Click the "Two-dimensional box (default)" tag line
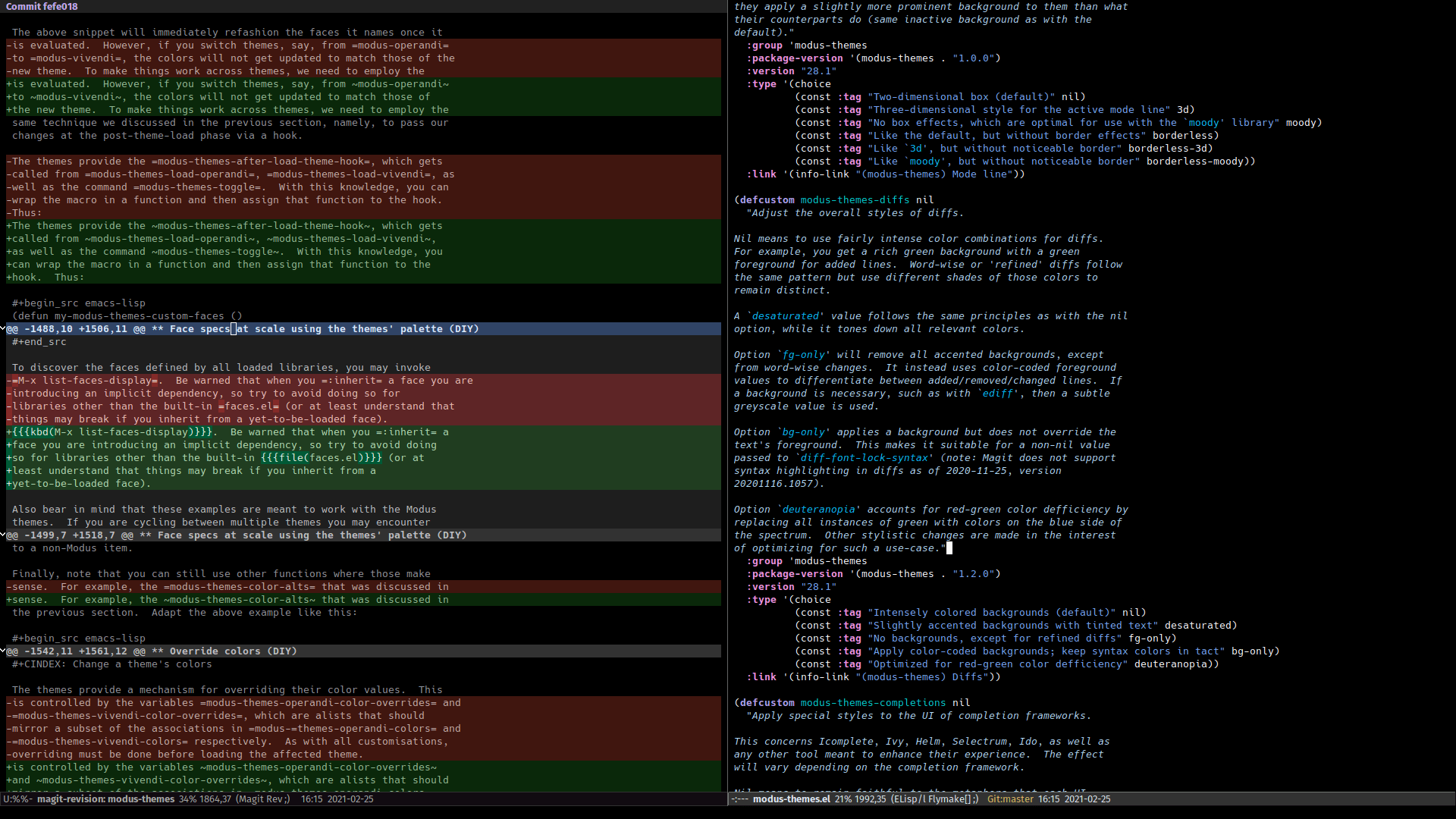The height and width of the screenshot is (819, 1456). [940, 97]
